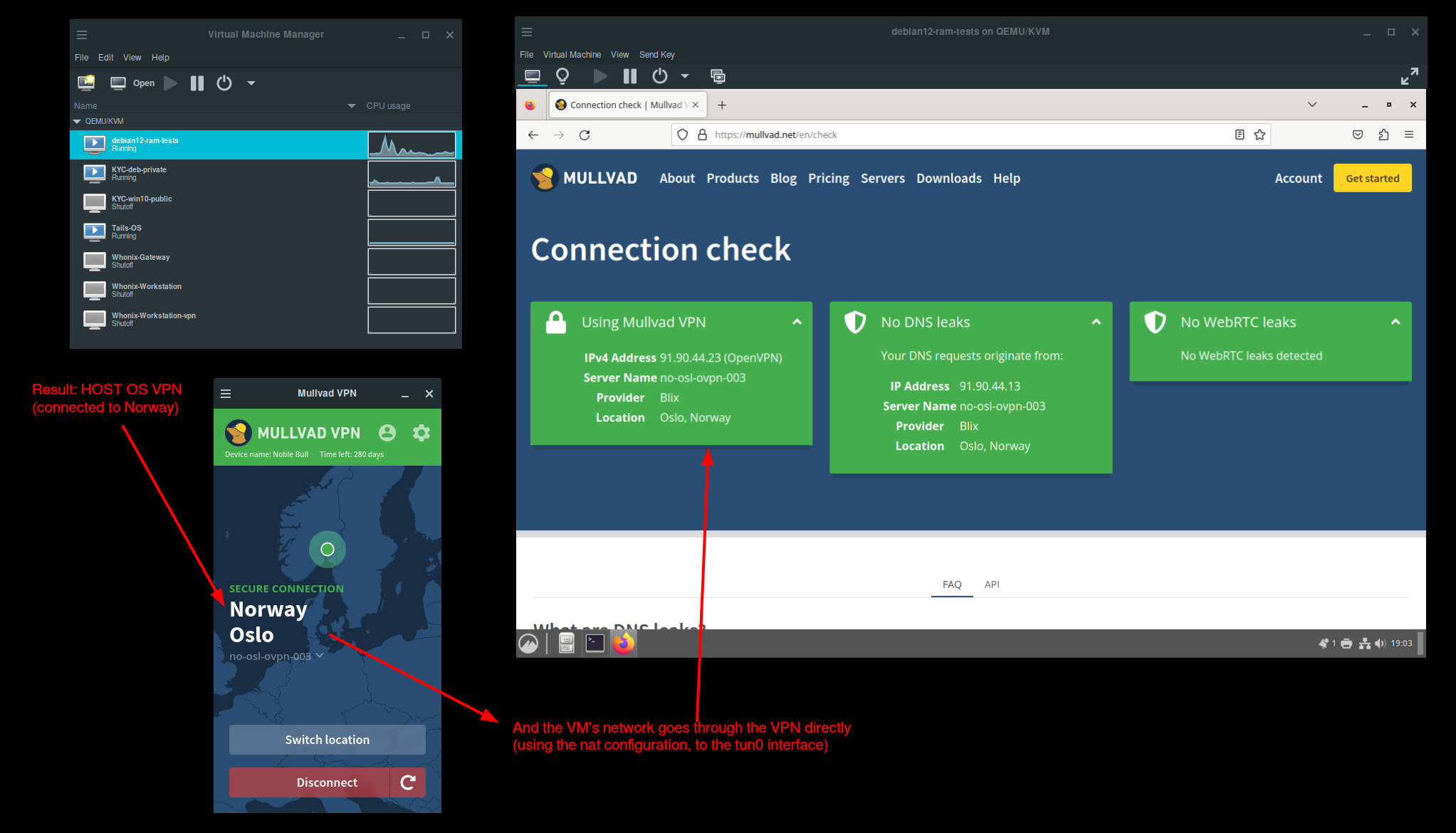The height and width of the screenshot is (833, 1456).
Task: Show the graphical console in the VM viewer toolbar
Action: pyautogui.click(x=533, y=76)
